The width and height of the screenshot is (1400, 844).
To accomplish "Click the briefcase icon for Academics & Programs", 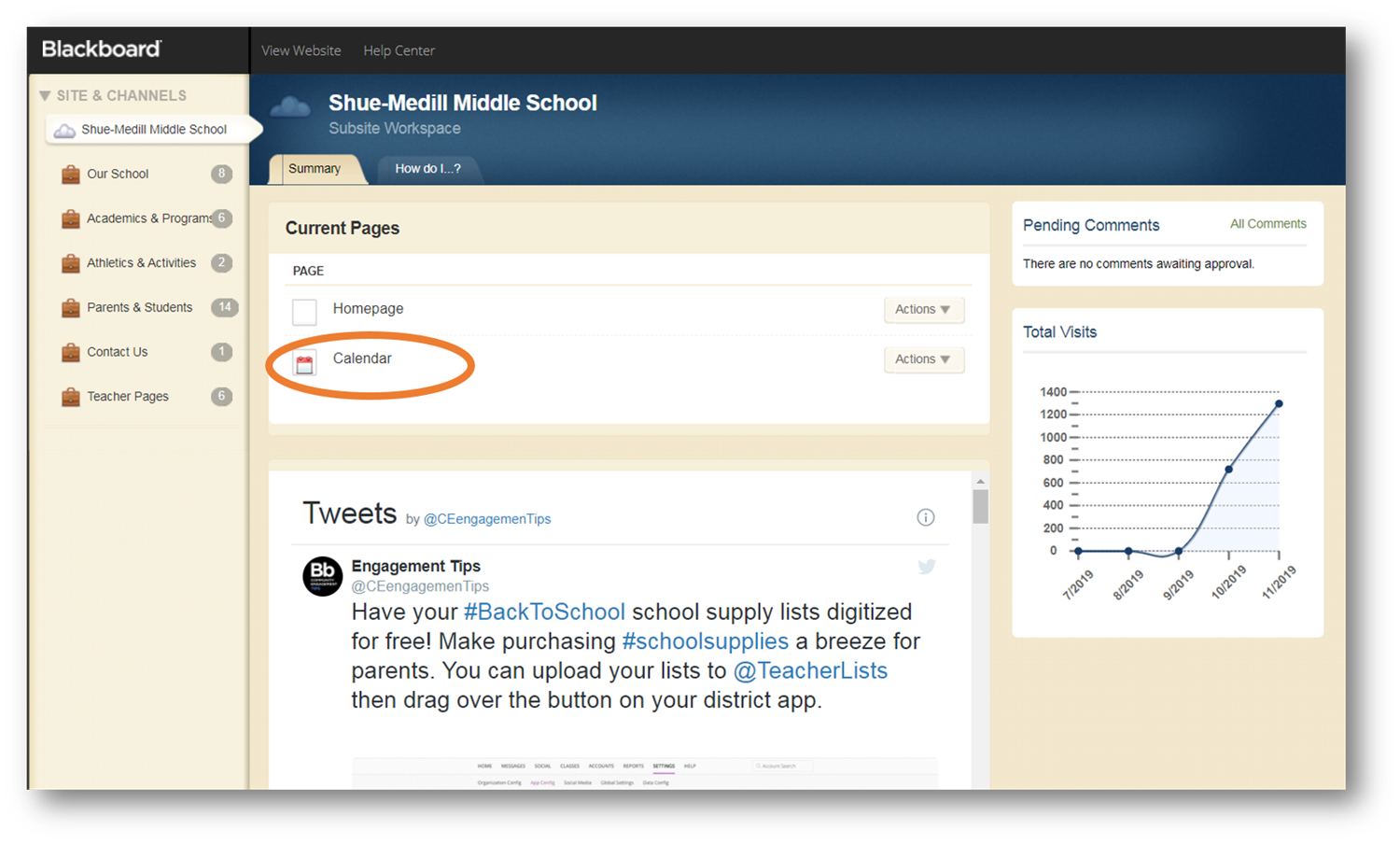I will click(71, 218).
